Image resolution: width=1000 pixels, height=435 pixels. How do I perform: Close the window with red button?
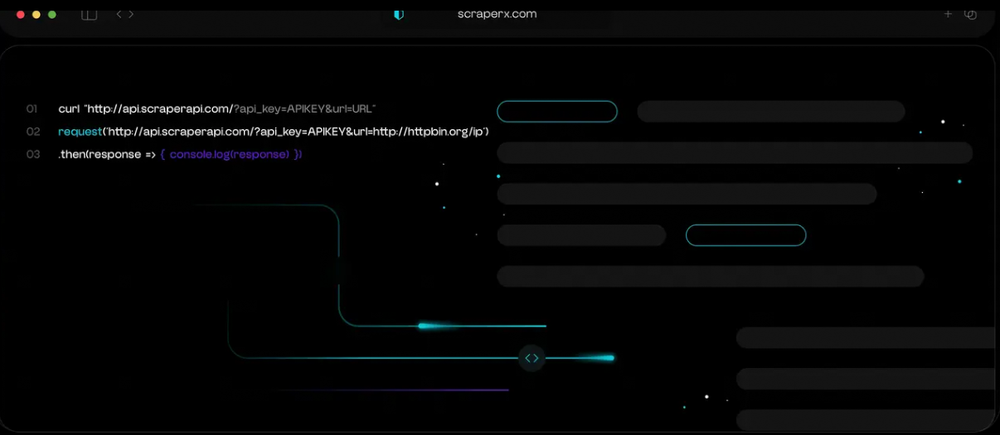coord(20,14)
